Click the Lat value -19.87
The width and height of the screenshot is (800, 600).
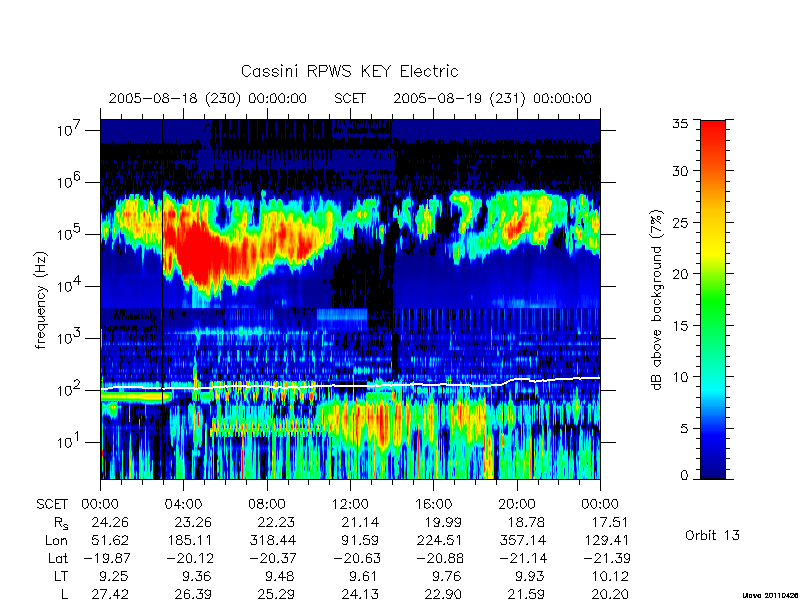click(x=107, y=558)
